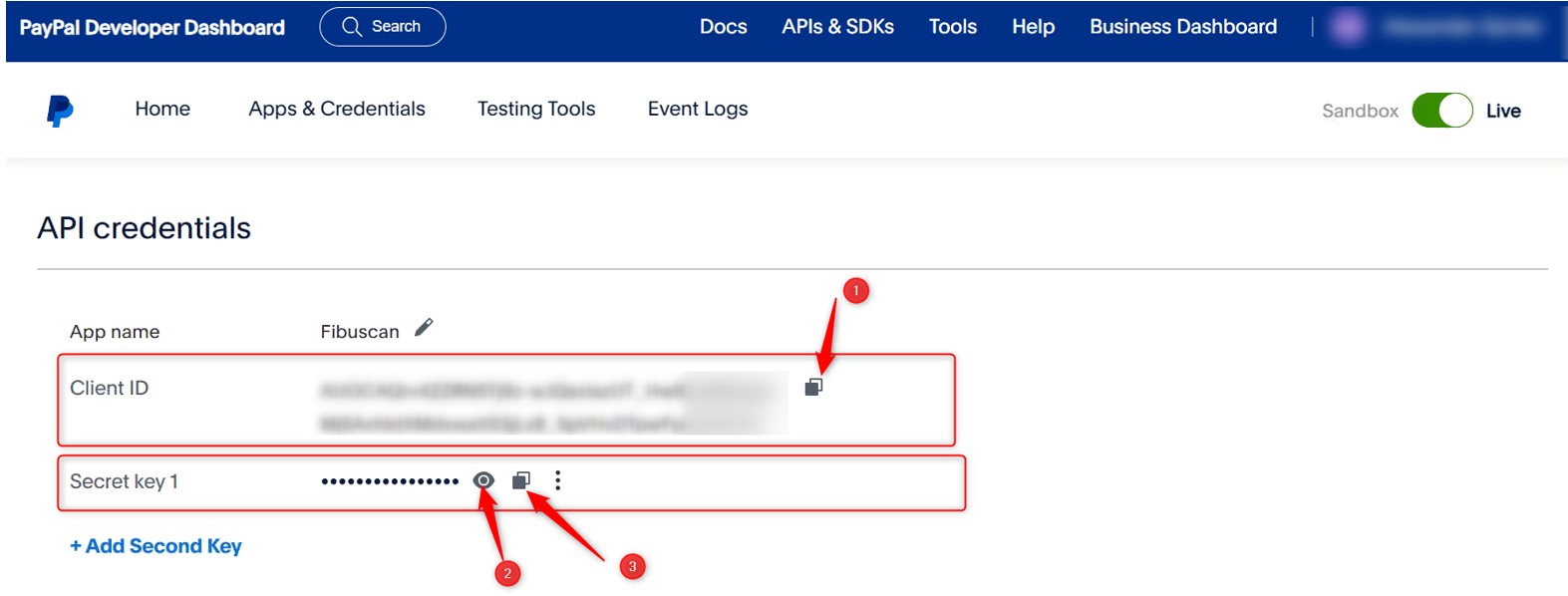The height and width of the screenshot is (596, 1568).
Task: Click the masked secret key dots
Action: 390,481
